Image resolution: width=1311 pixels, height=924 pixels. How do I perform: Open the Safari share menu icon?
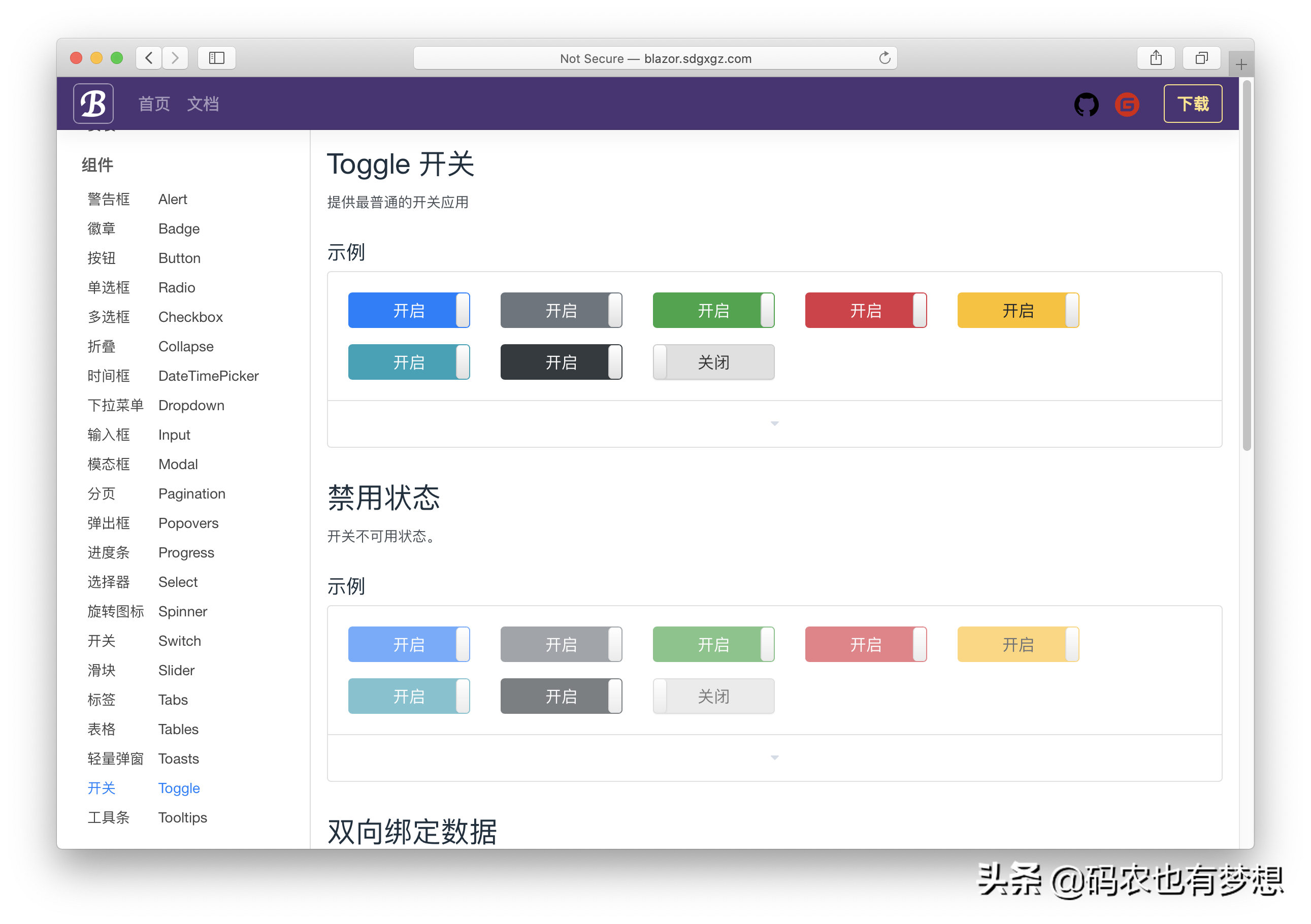tap(1156, 58)
